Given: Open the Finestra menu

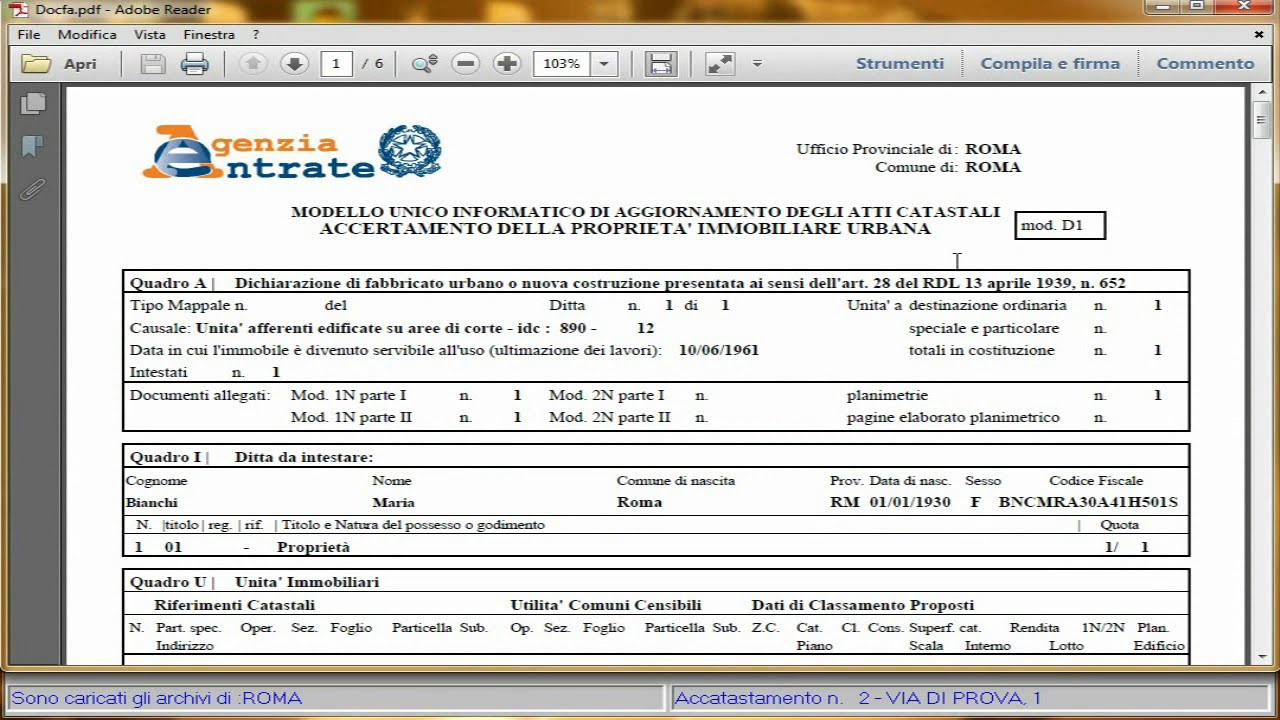Looking at the screenshot, I should [x=209, y=35].
